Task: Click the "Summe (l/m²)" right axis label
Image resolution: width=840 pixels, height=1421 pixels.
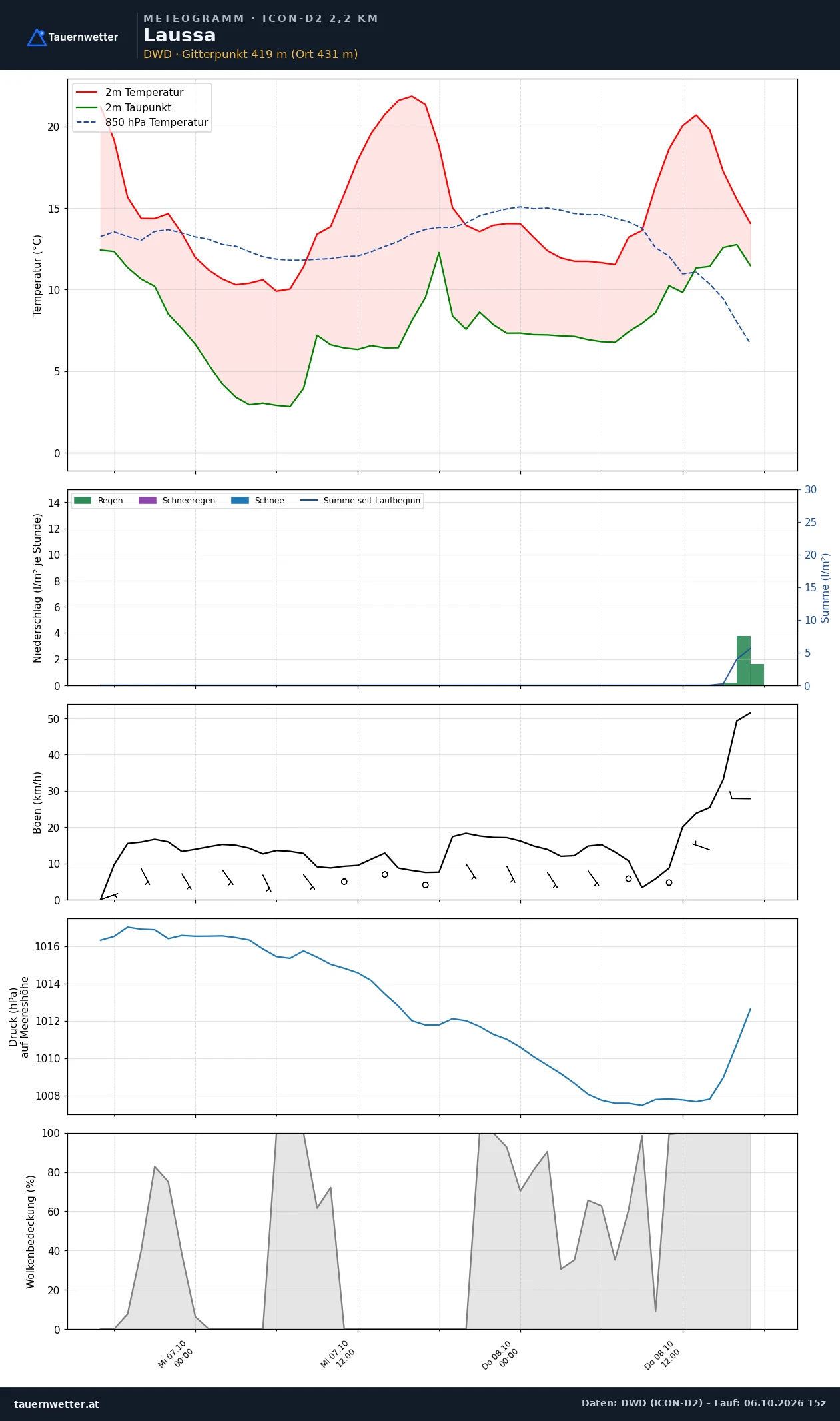Action: [825, 588]
